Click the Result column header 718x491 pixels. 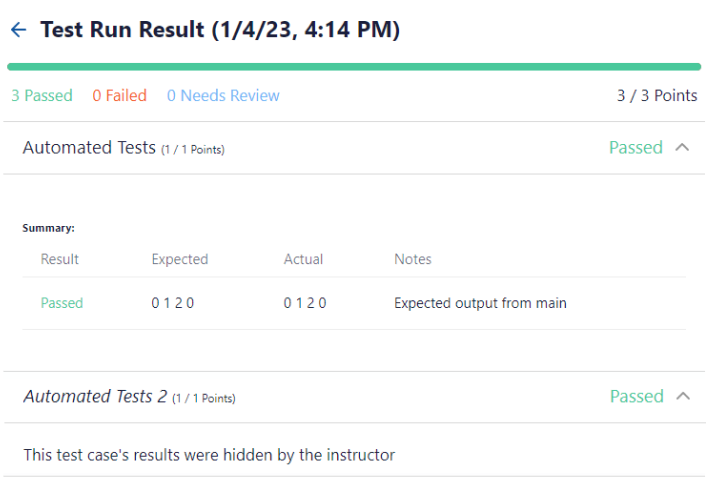coord(60,259)
